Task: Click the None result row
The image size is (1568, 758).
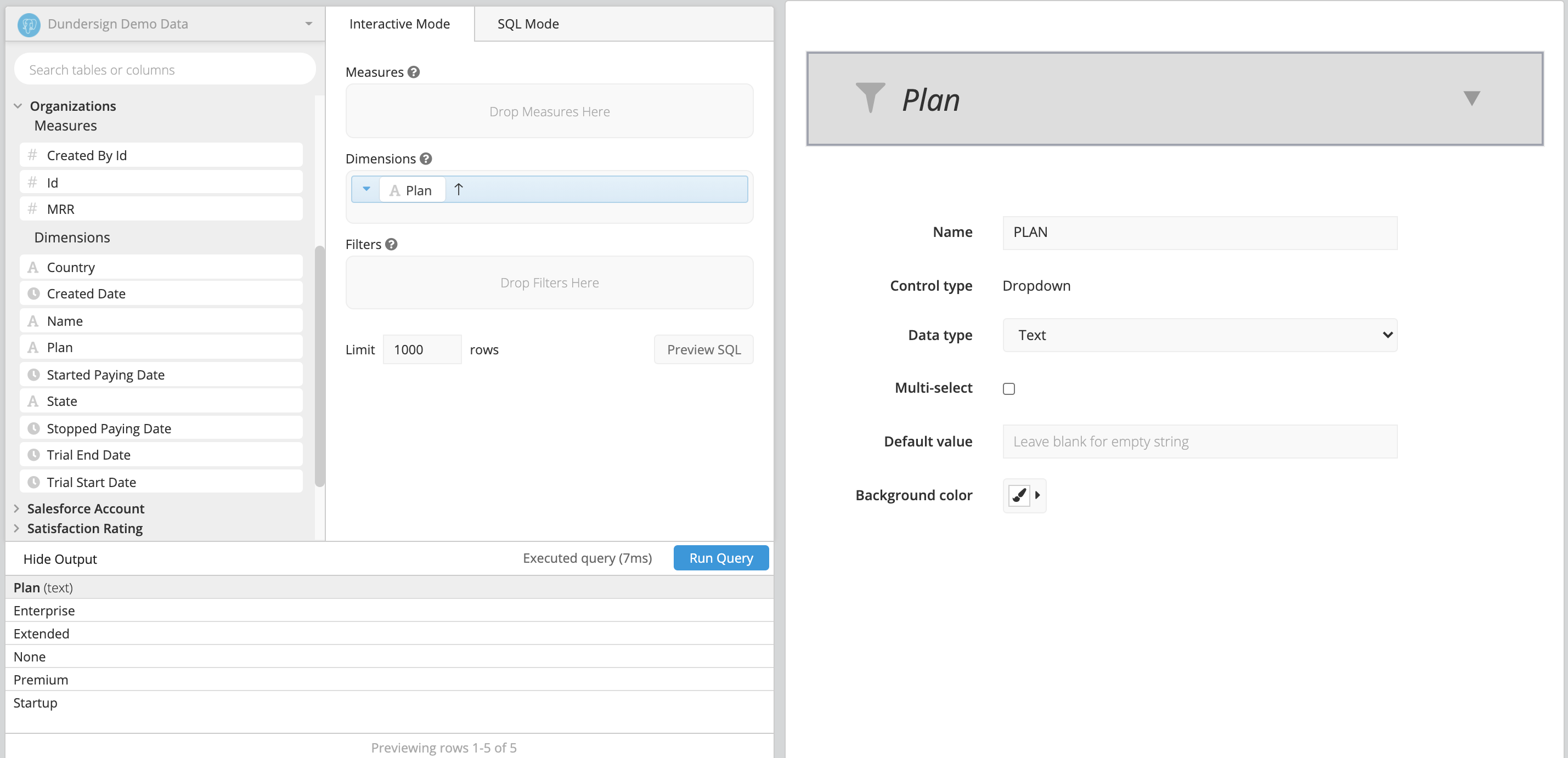Action: tap(390, 657)
